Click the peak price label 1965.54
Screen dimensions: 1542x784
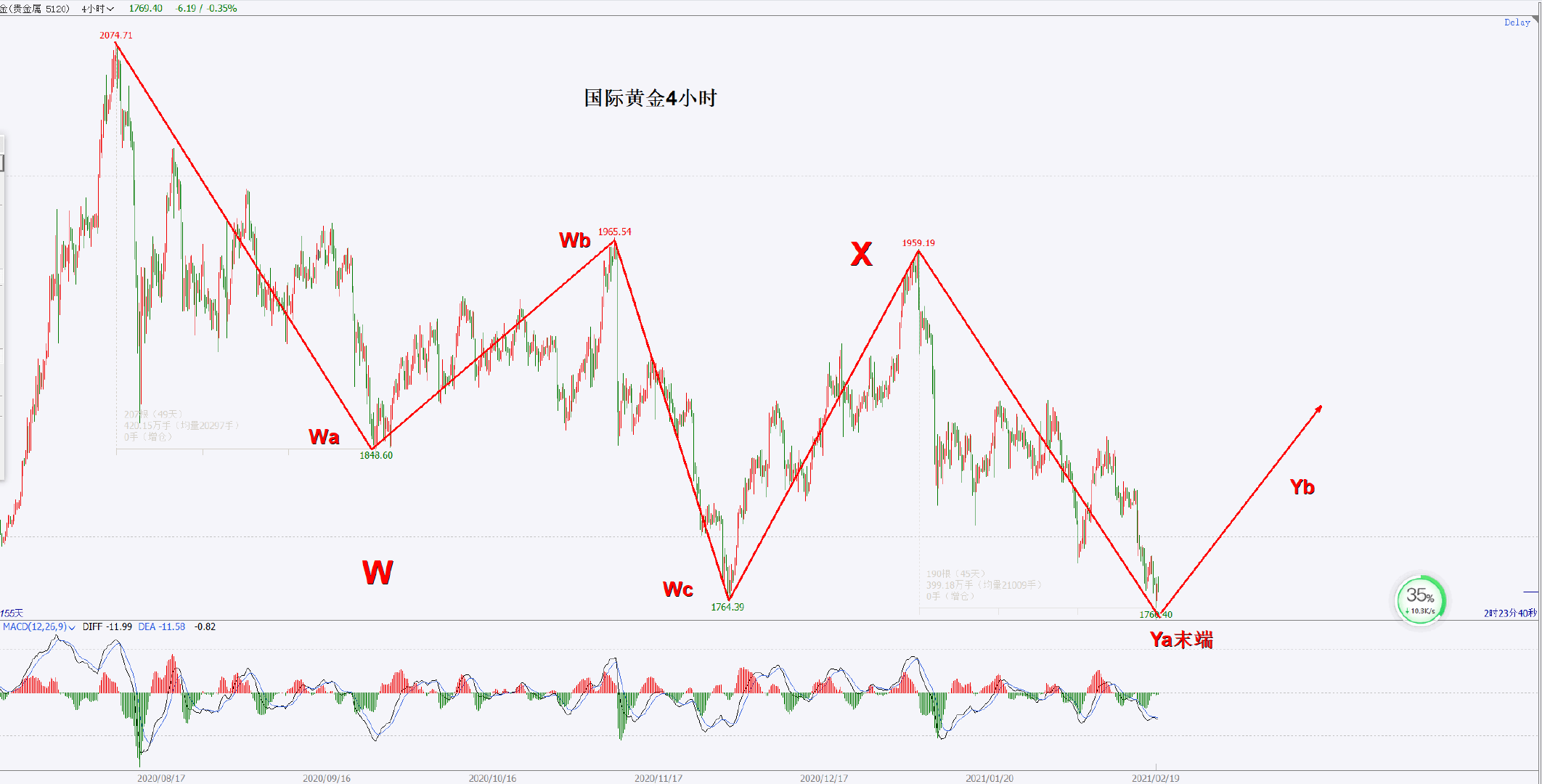pos(614,232)
